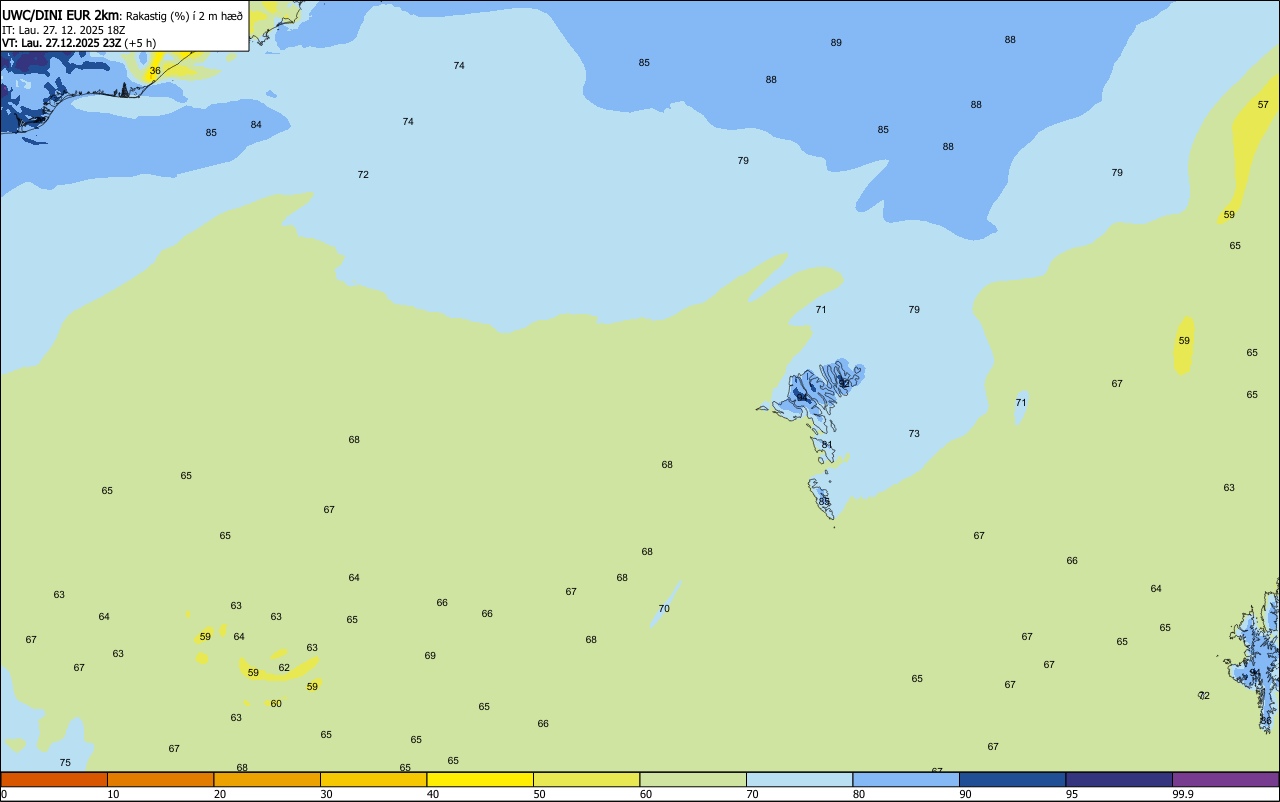Screen dimensions: 1280x802
Task: Click the VT: Lau. 27.12.2025 23Z line
Action: coord(62,43)
